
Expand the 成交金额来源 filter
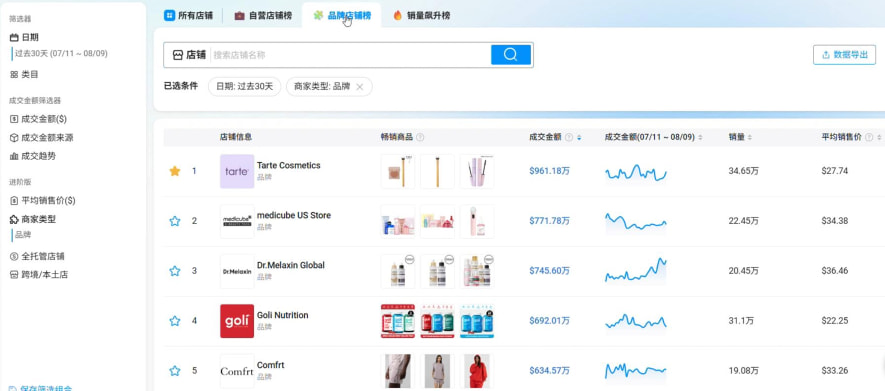click(x=41, y=138)
